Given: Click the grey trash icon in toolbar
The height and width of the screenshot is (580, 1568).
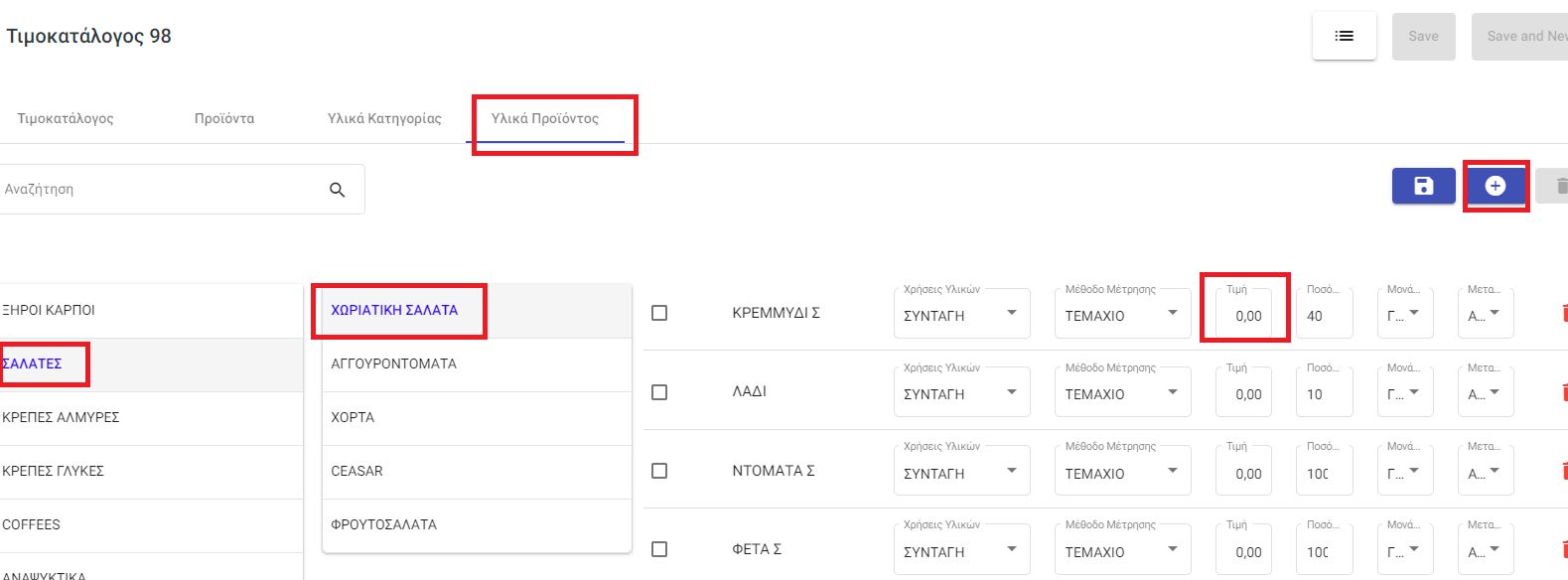Looking at the screenshot, I should point(1559,186).
